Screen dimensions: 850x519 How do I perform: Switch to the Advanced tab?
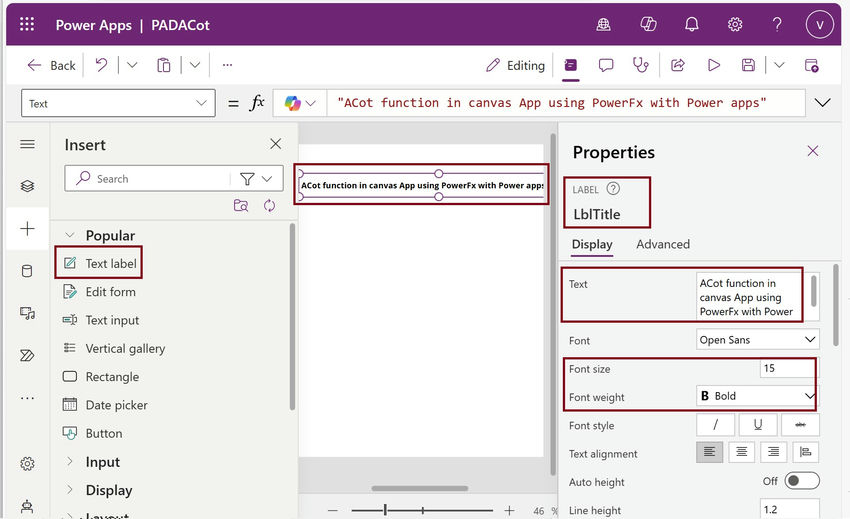(662, 244)
